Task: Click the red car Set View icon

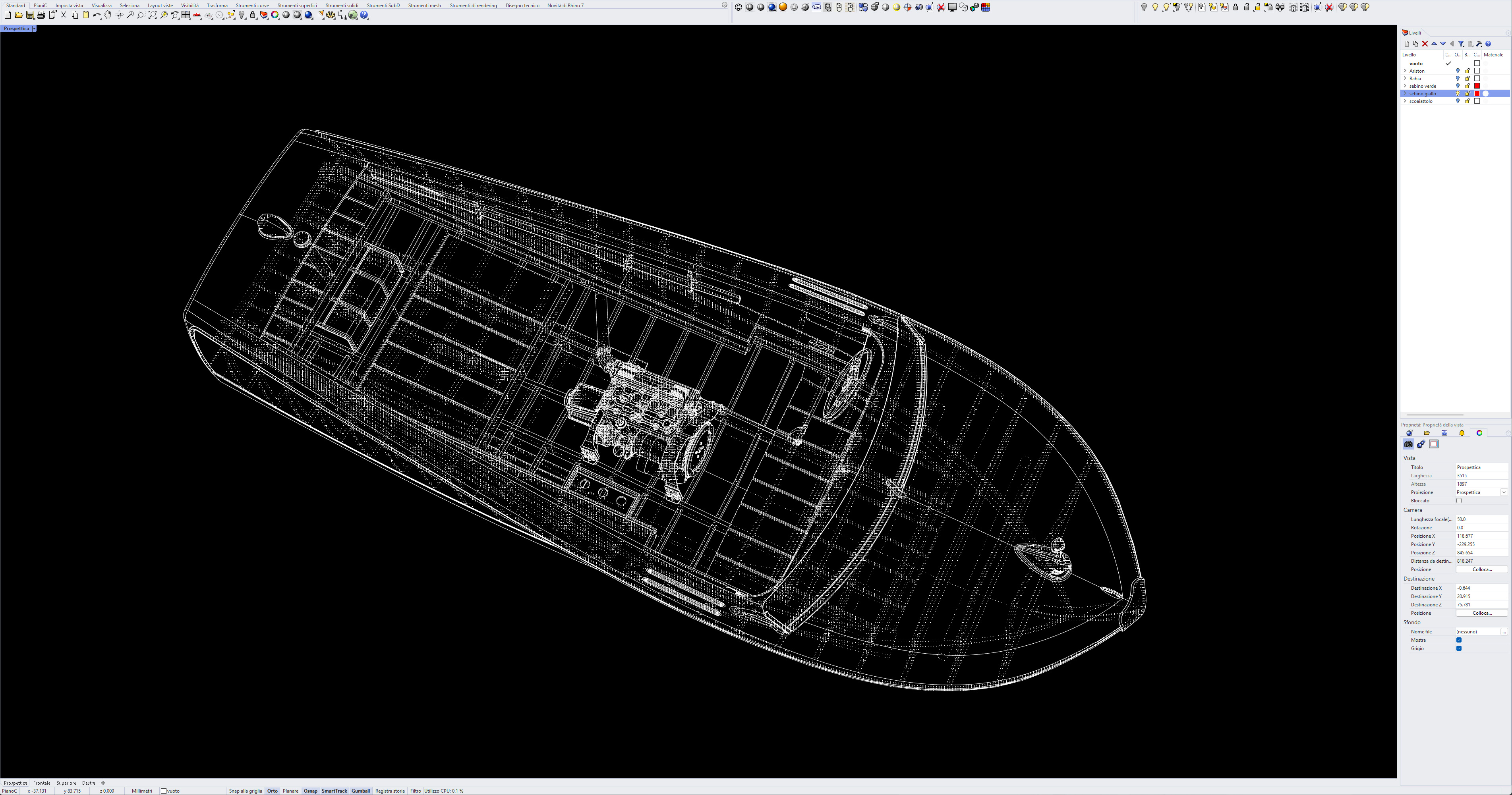Action: [x=197, y=15]
